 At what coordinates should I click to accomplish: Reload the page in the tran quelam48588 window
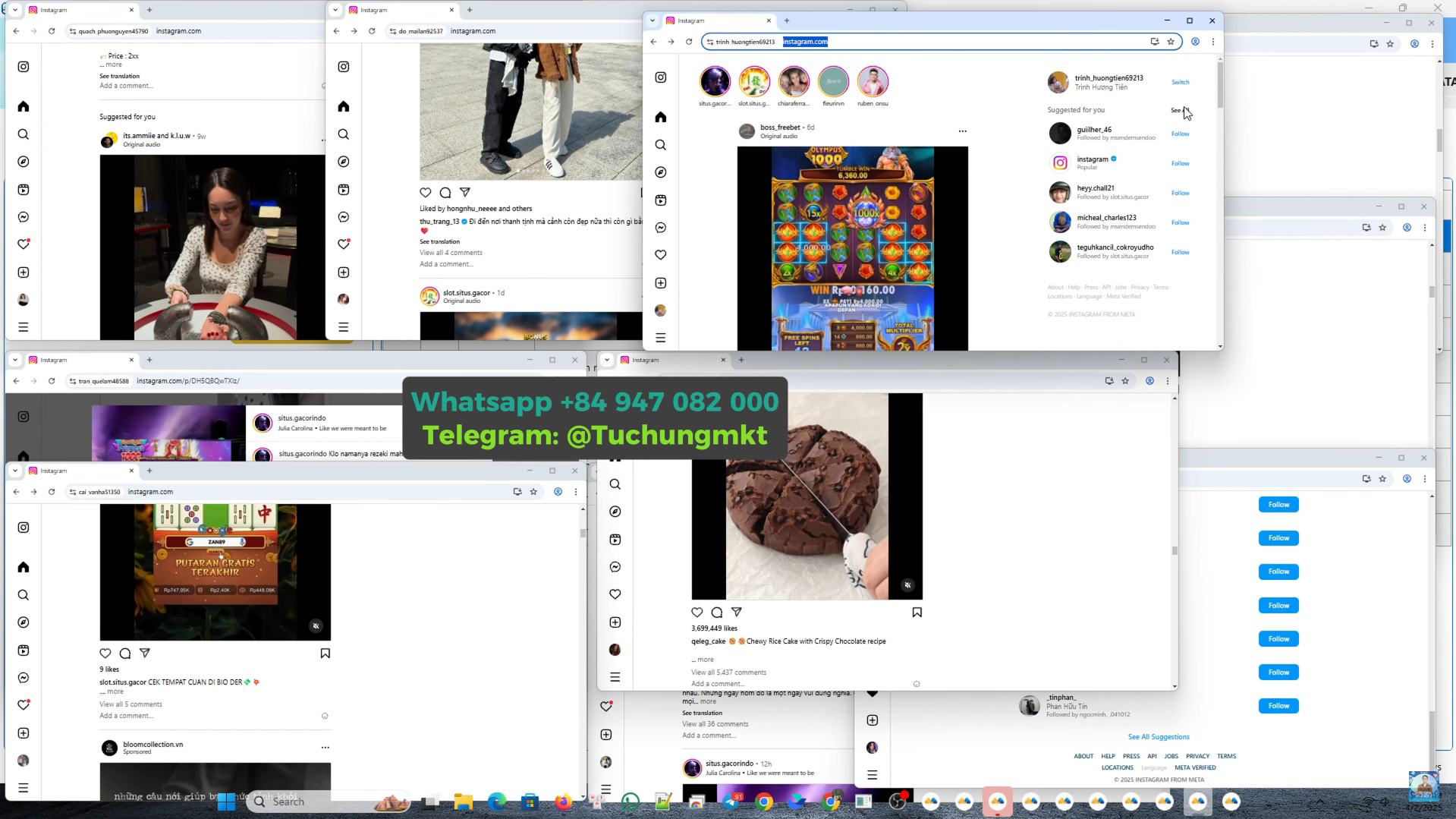point(52,381)
